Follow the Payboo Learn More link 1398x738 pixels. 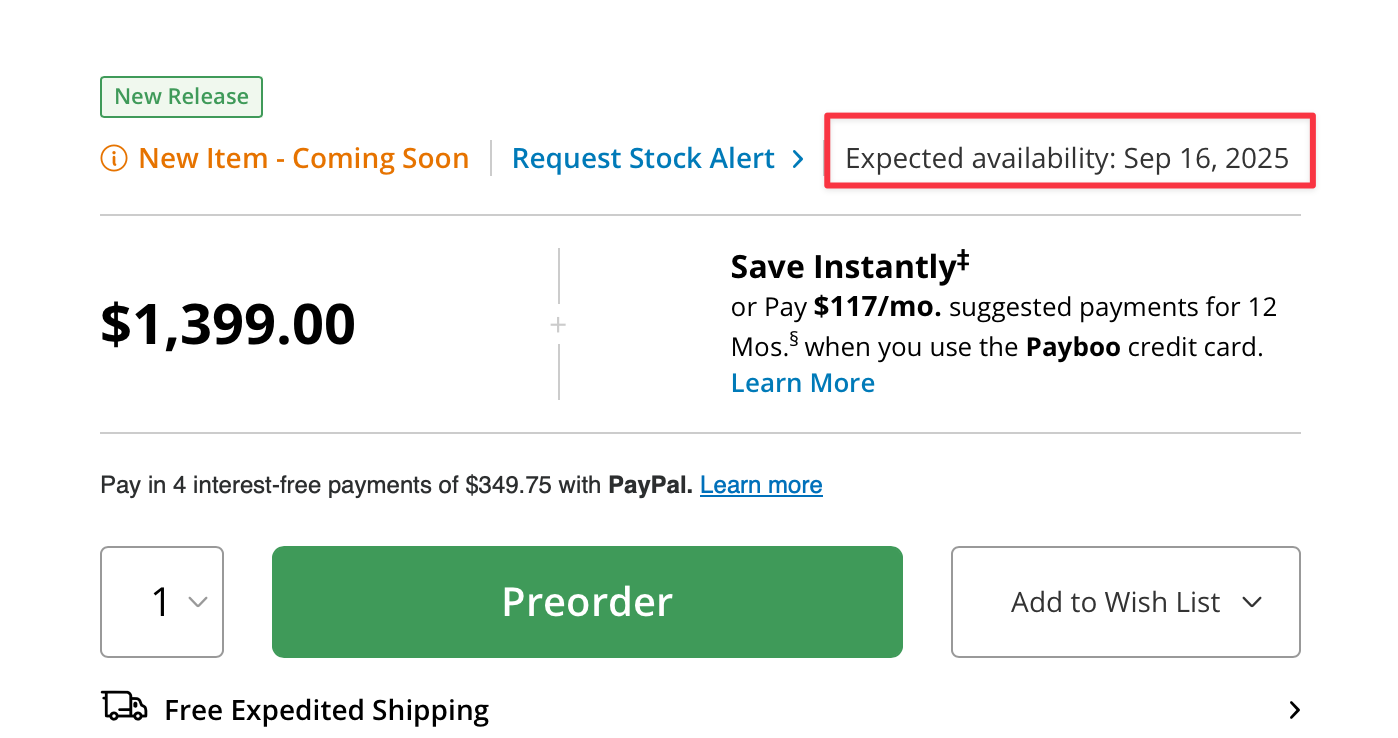click(x=803, y=383)
